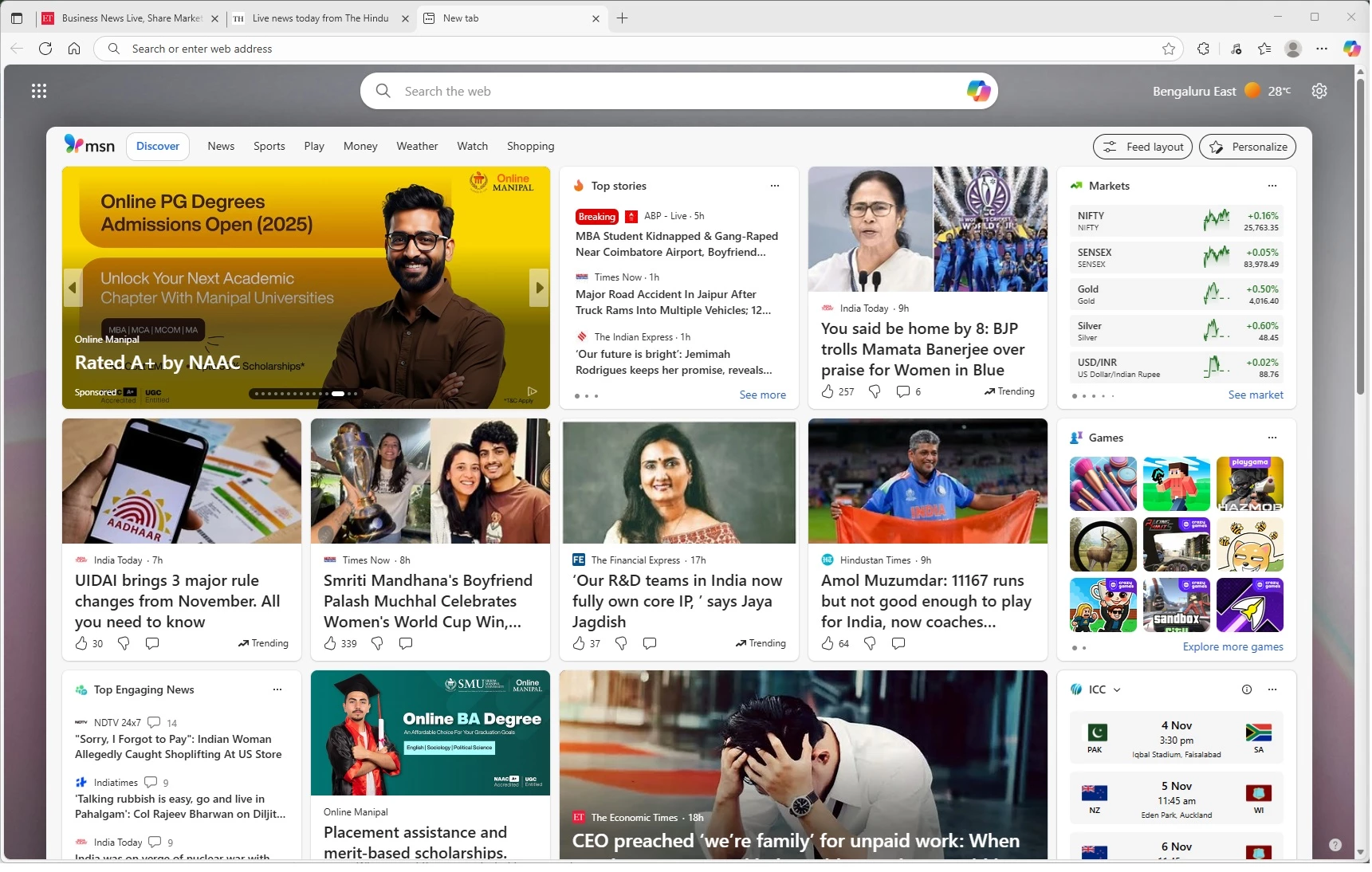The height and width of the screenshot is (872, 1372).
Task: Expand the ICC league dropdown
Action: 1117,690
